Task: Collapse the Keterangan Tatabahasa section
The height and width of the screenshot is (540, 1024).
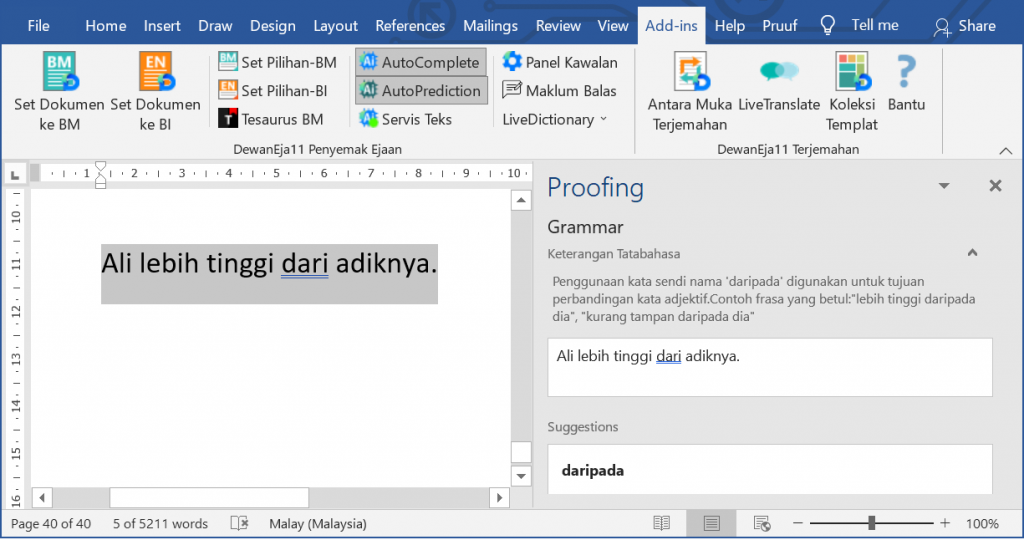Action: coord(972,253)
